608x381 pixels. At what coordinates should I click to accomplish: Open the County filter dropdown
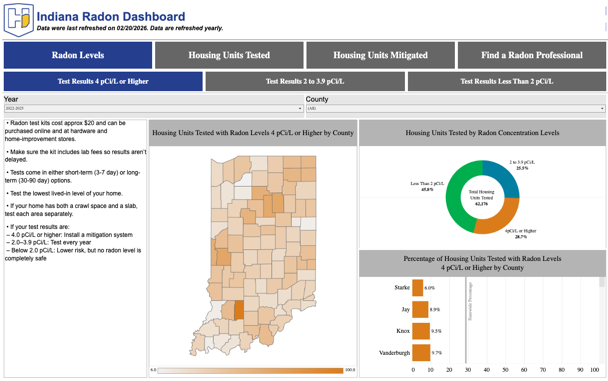[456, 109]
